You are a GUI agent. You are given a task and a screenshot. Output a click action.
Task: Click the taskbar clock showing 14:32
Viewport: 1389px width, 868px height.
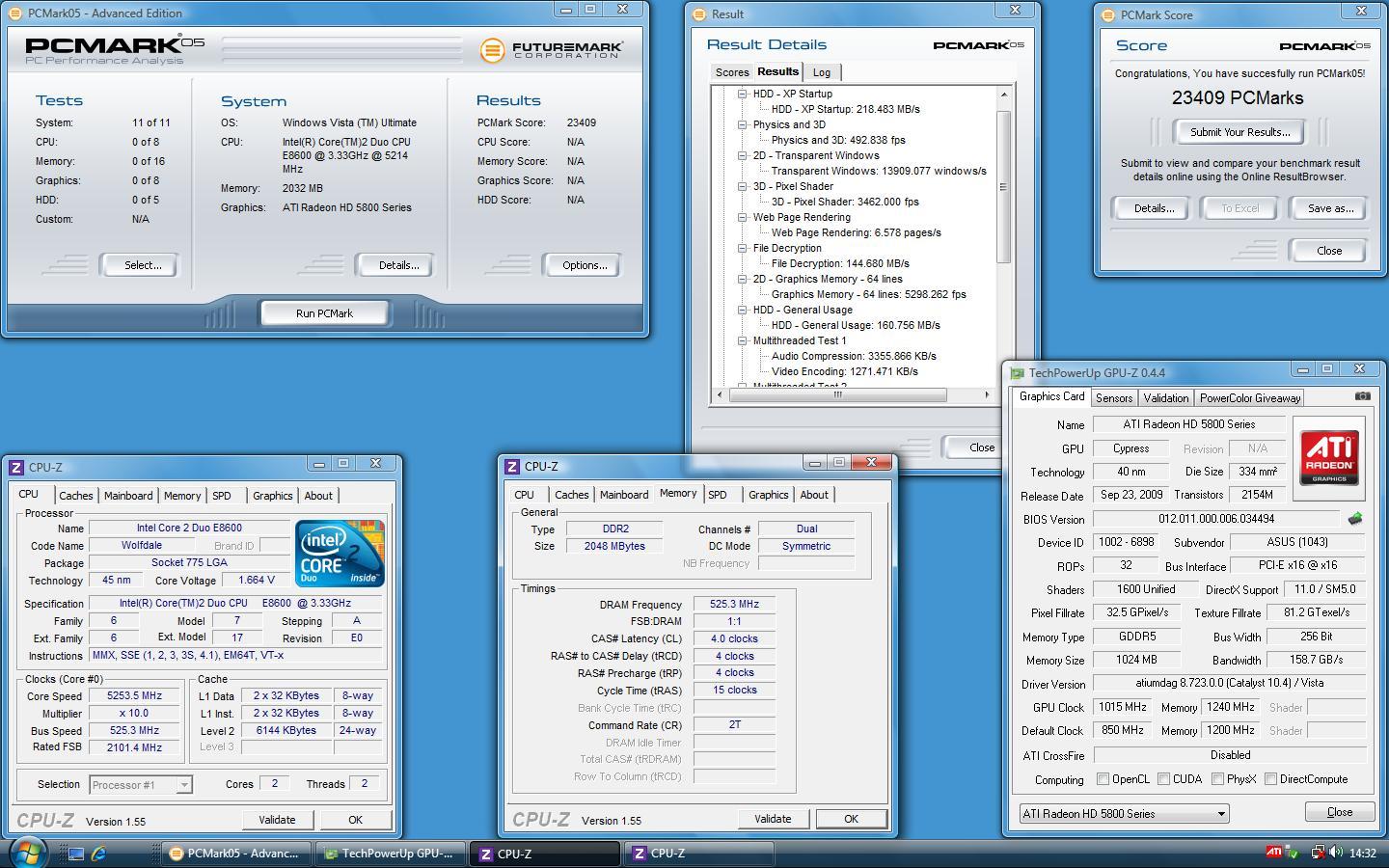tap(1362, 854)
